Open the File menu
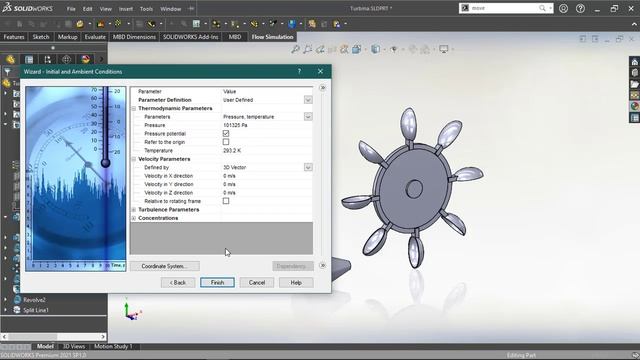The width and height of the screenshot is (640, 360). (x=71, y=9)
